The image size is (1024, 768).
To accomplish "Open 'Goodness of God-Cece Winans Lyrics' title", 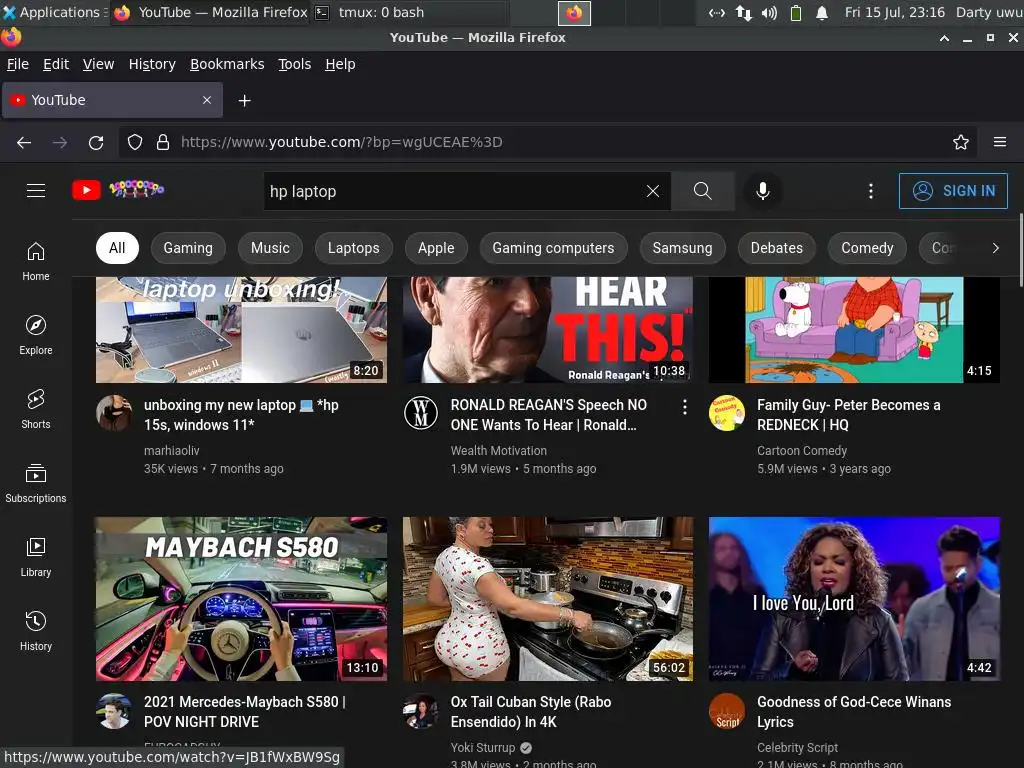I will click(x=854, y=712).
